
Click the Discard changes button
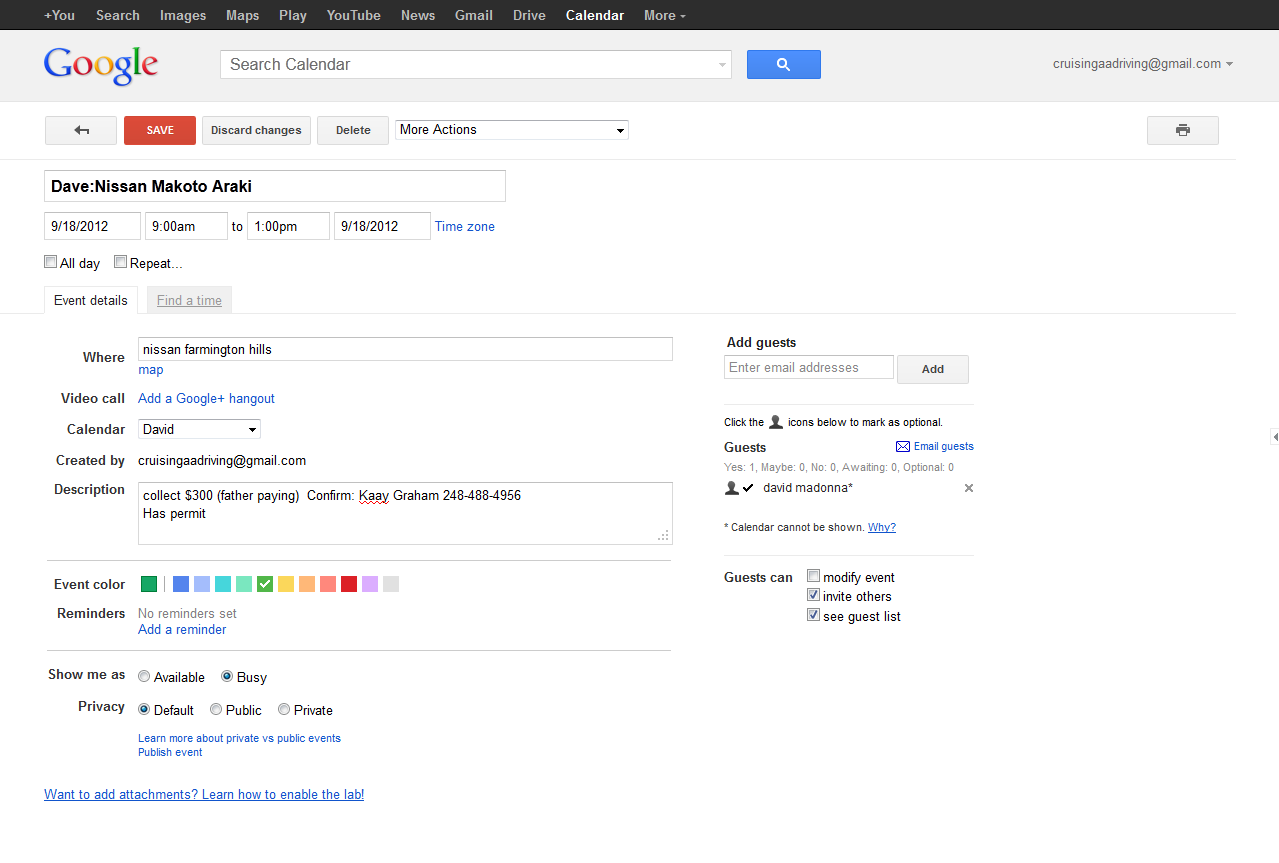pyautogui.click(x=256, y=130)
